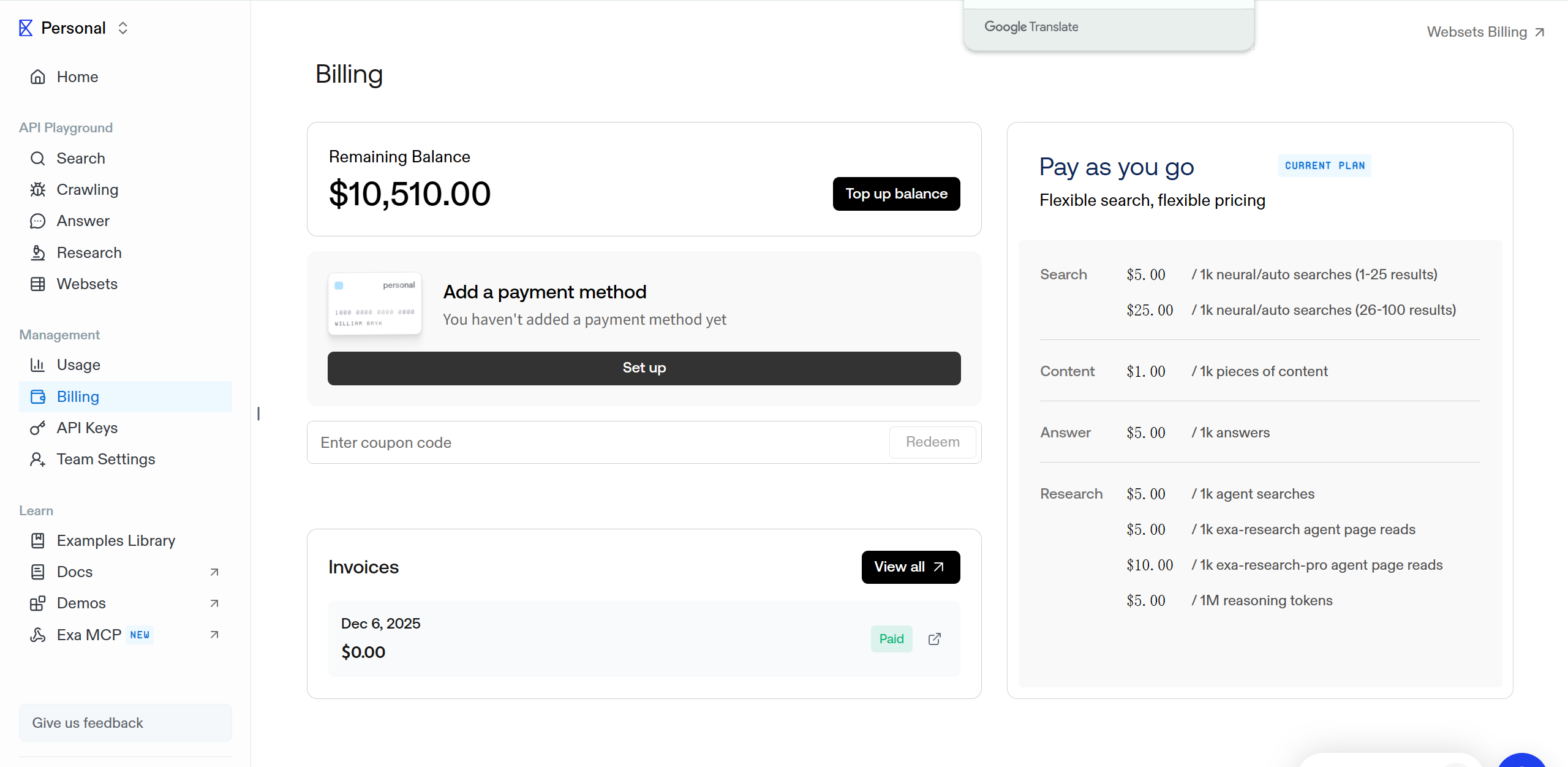Click "/ 1M reasoning tokens" text
The width and height of the screenshot is (1568, 767).
click(1262, 601)
